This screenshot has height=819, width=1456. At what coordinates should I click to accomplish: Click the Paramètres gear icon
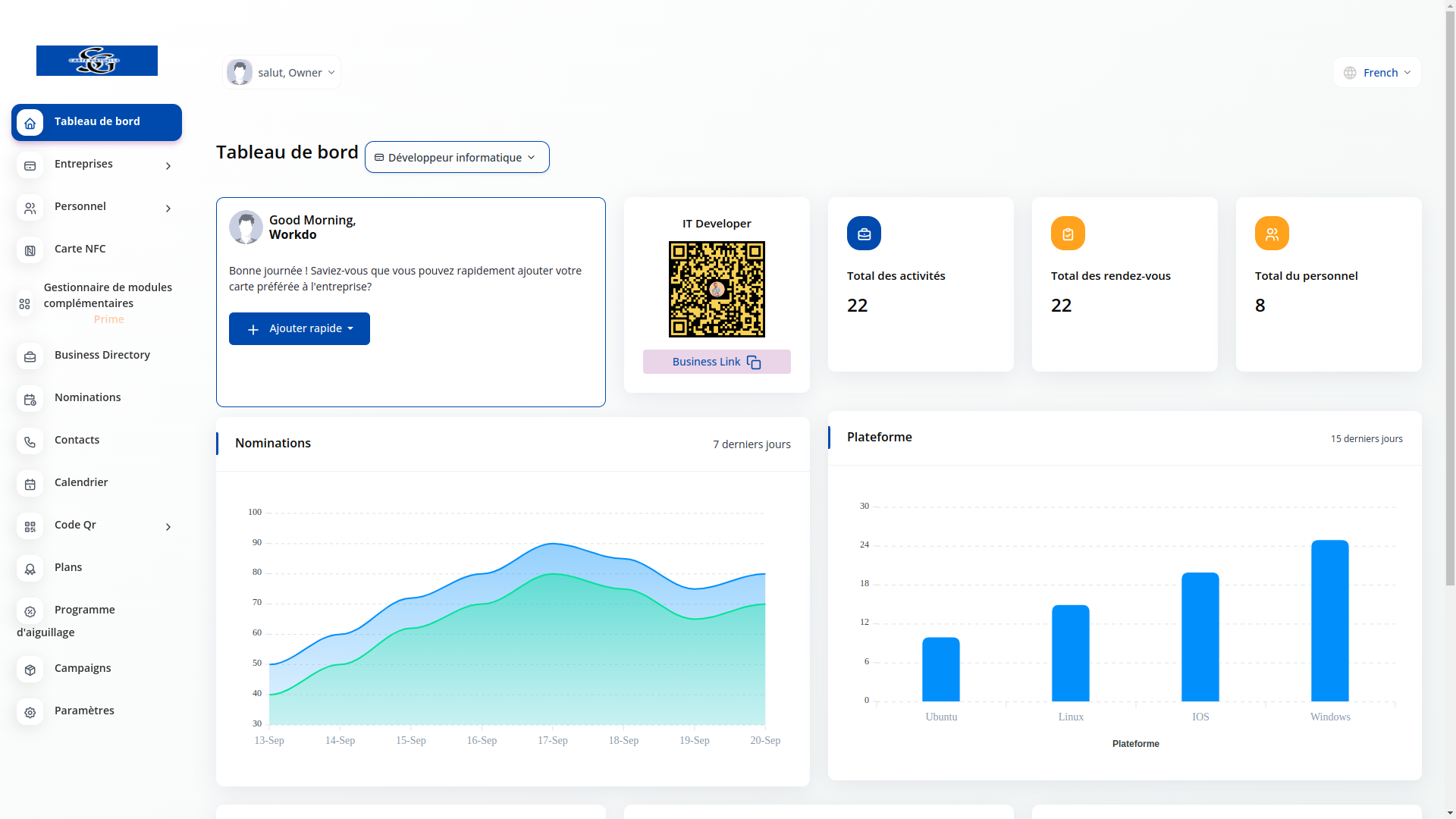(x=30, y=712)
